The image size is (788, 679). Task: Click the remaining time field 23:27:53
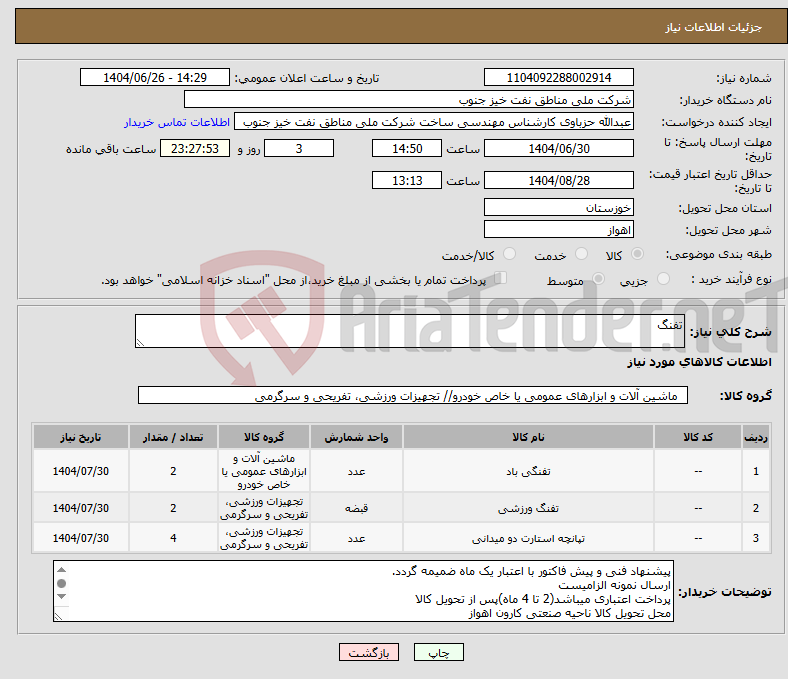pyautogui.click(x=195, y=149)
